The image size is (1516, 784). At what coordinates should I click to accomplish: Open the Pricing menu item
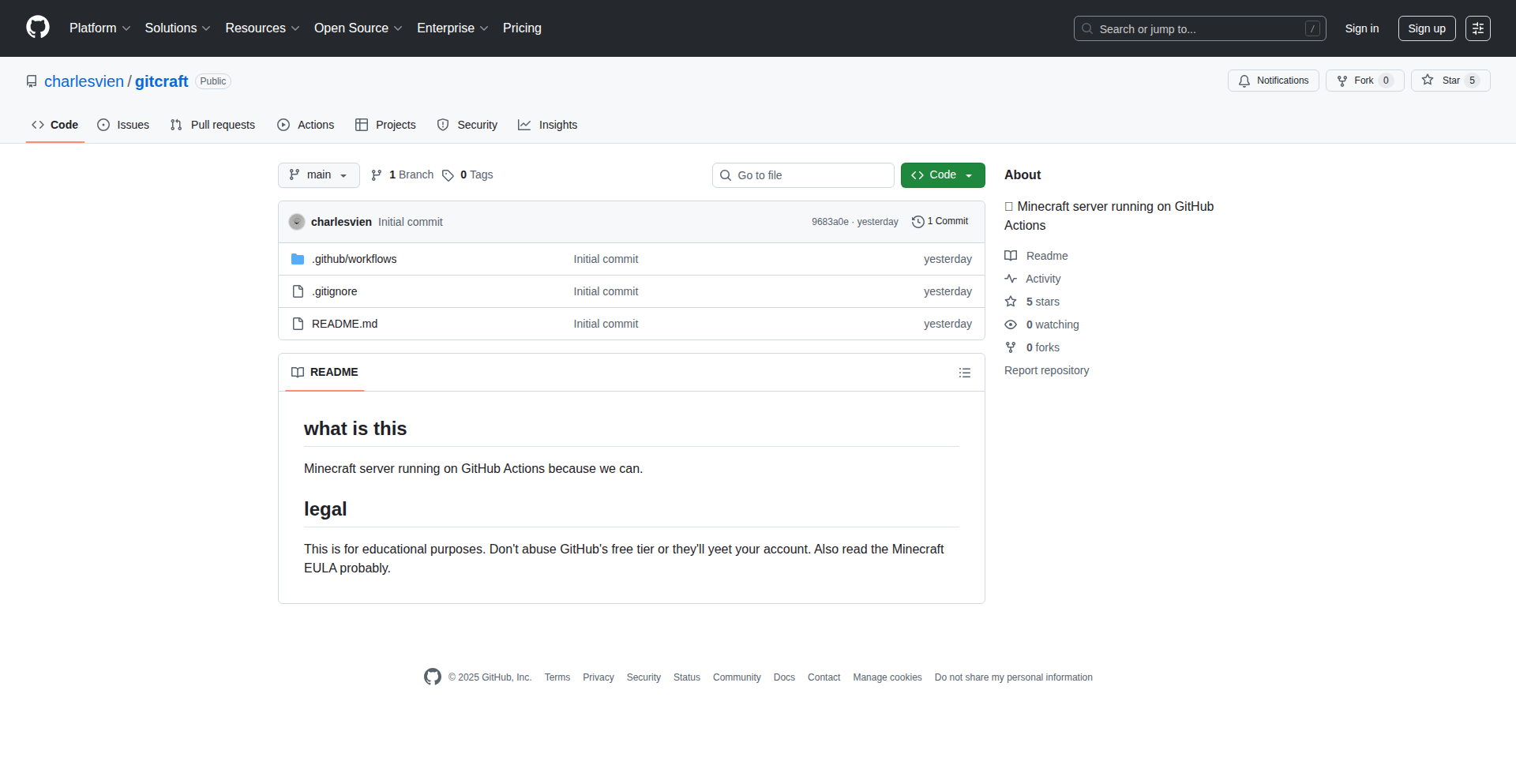tap(521, 28)
